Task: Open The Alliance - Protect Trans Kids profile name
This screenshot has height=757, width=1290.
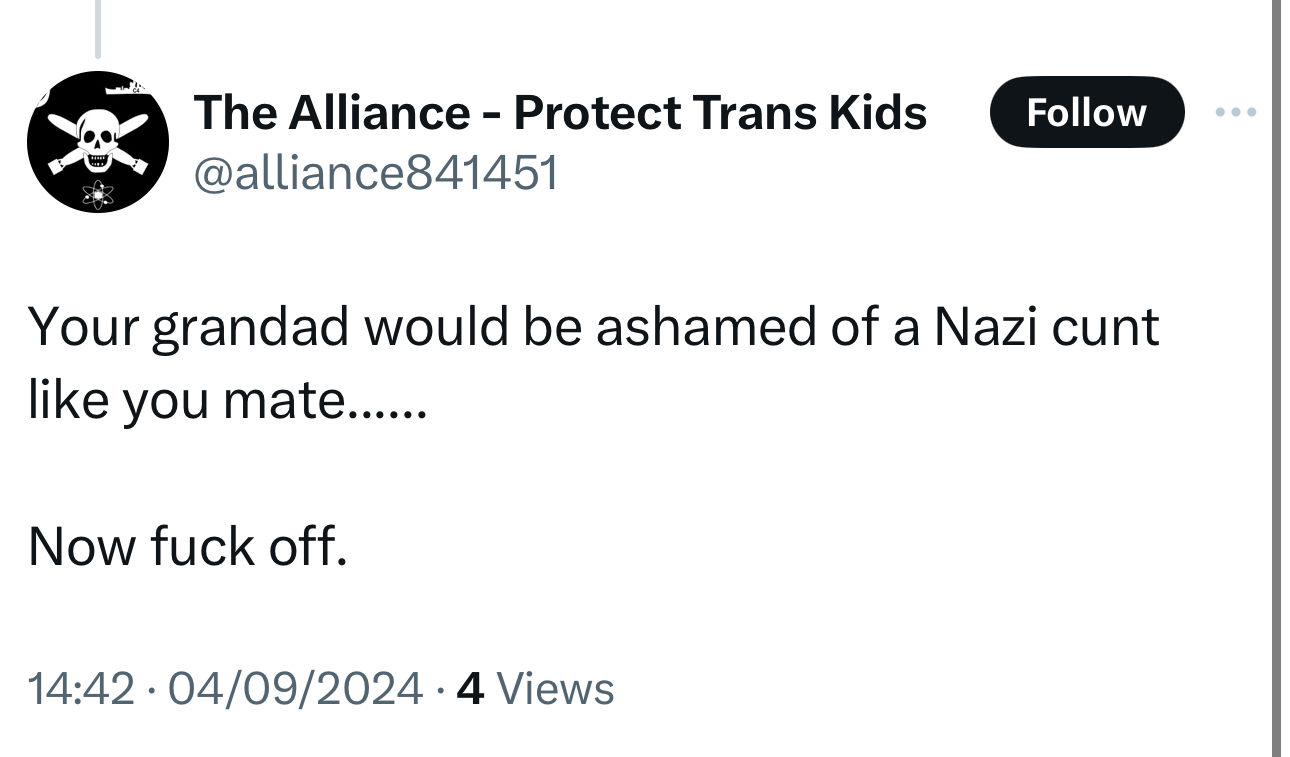Action: [560, 112]
